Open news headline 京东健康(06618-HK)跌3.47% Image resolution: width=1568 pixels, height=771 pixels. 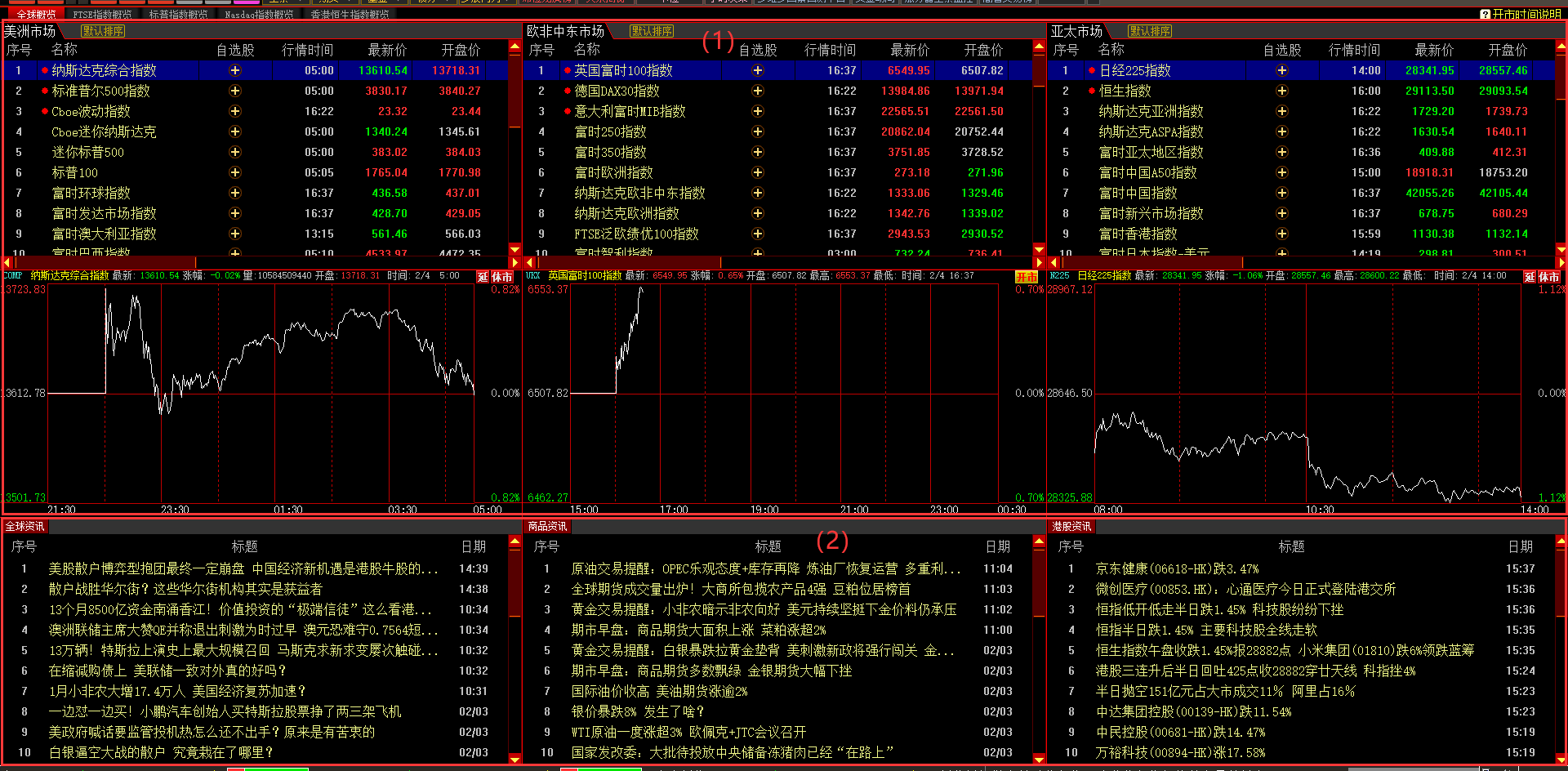tap(1177, 568)
